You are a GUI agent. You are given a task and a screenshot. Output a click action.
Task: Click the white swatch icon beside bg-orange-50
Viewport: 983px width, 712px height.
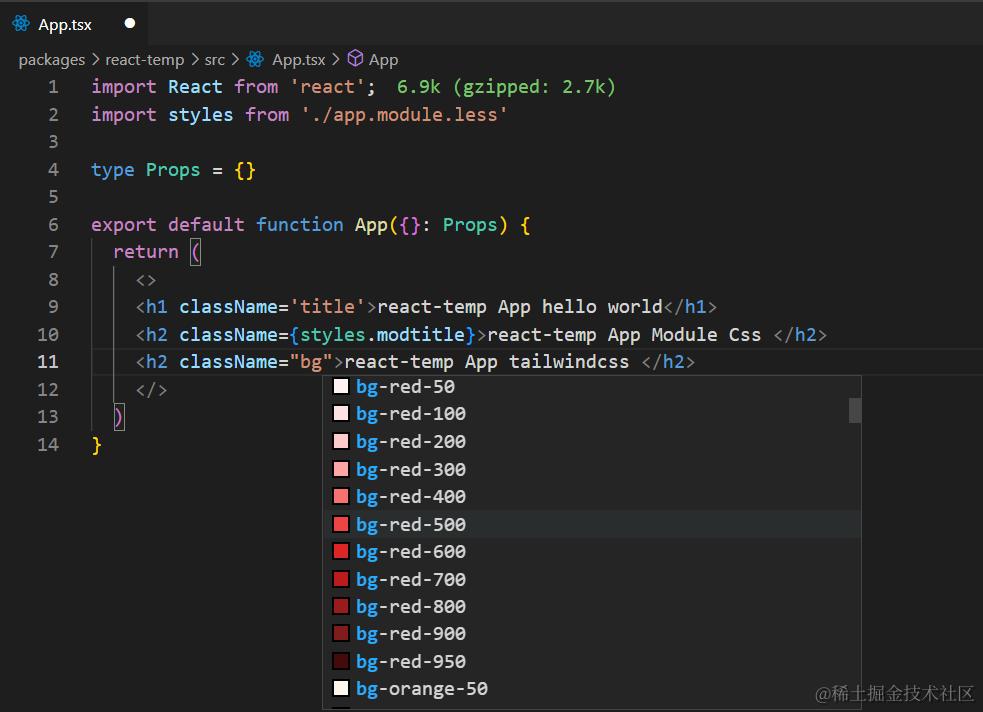(x=339, y=689)
